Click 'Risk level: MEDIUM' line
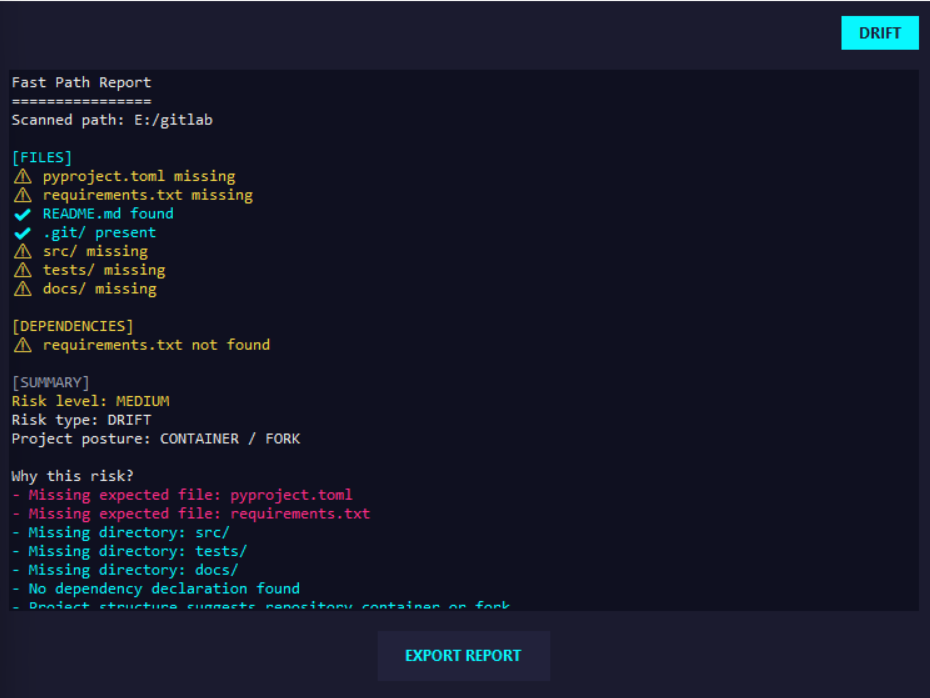Image resolution: width=930 pixels, height=698 pixels. click(x=90, y=401)
